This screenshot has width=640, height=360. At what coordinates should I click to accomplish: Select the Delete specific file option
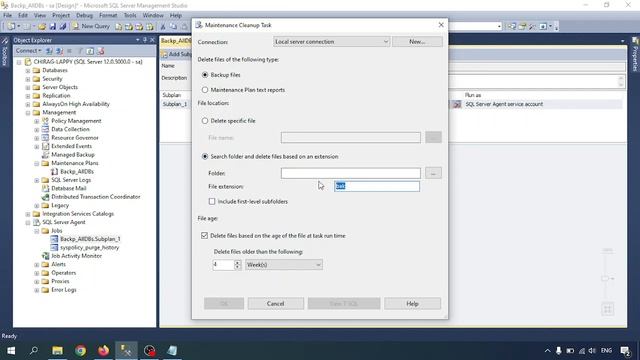tap(205, 121)
